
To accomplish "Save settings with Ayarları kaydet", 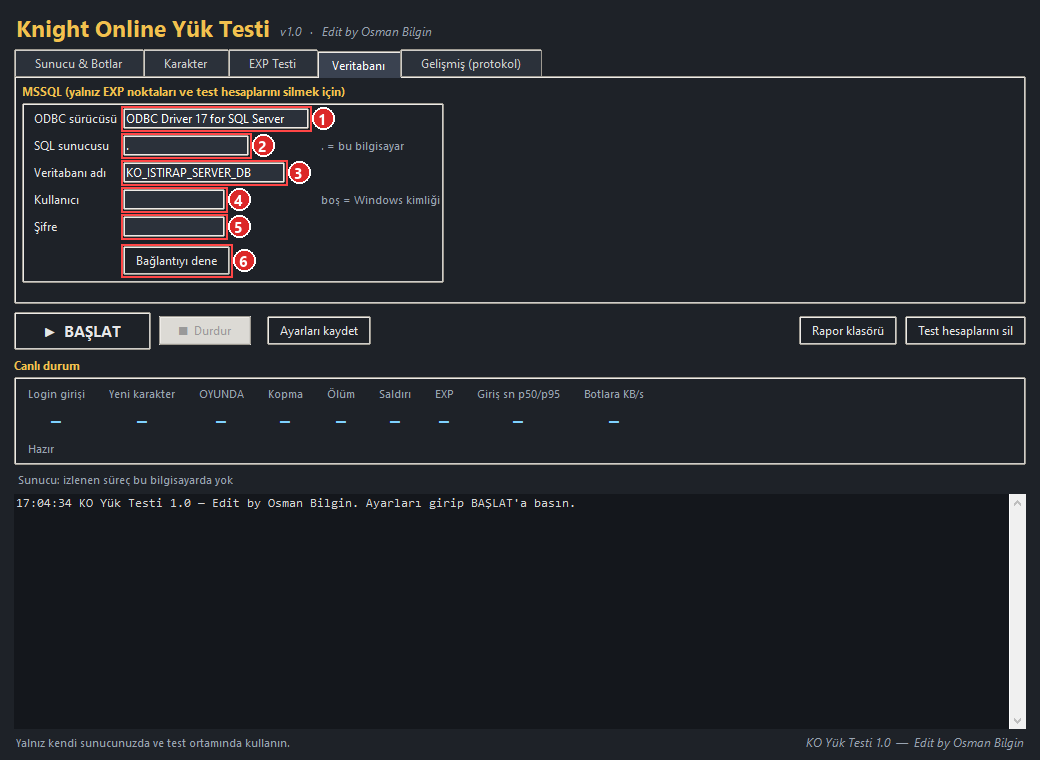I will point(319,330).
